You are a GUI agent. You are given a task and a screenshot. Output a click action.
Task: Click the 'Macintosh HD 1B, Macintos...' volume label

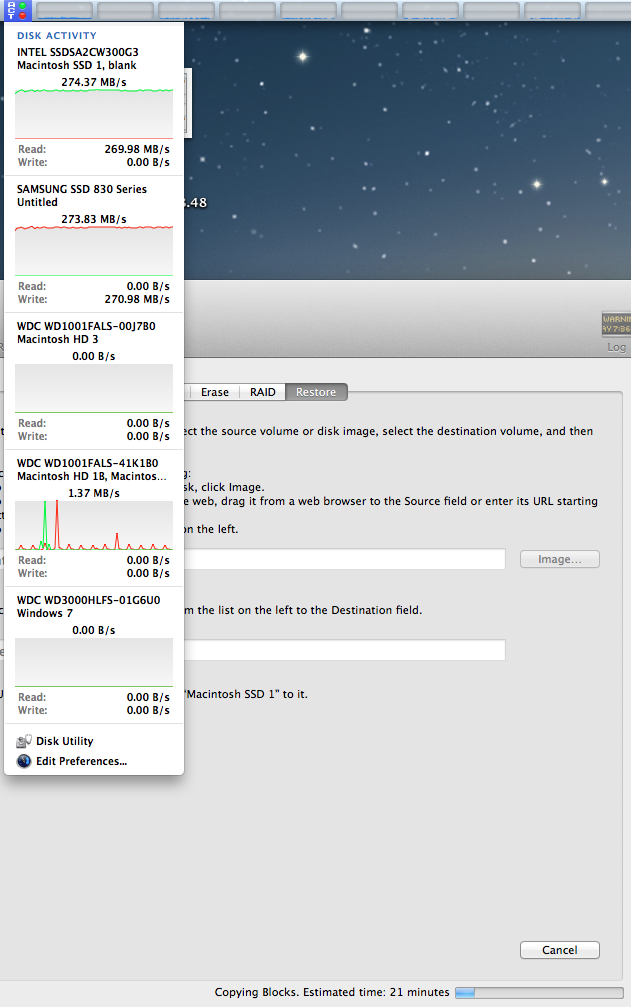92,477
